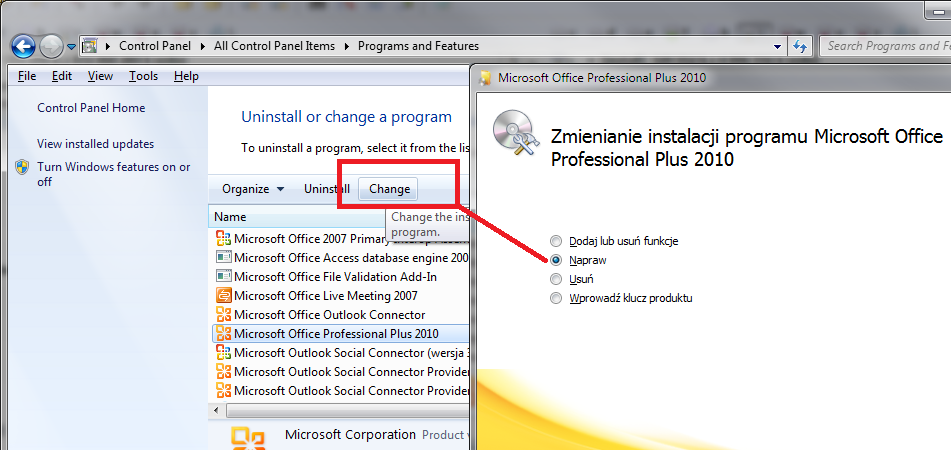Click the setup disc icon in Office dialog
Viewport: 951px width, 450px height.
[516, 133]
